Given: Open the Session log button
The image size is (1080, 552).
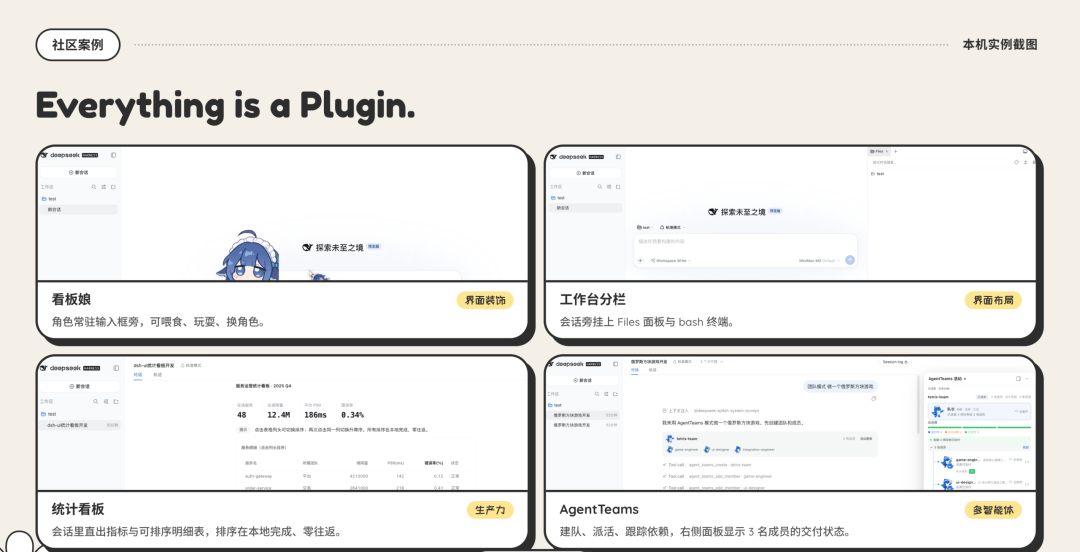Looking at the screenshot, I should tap(895, 362).
